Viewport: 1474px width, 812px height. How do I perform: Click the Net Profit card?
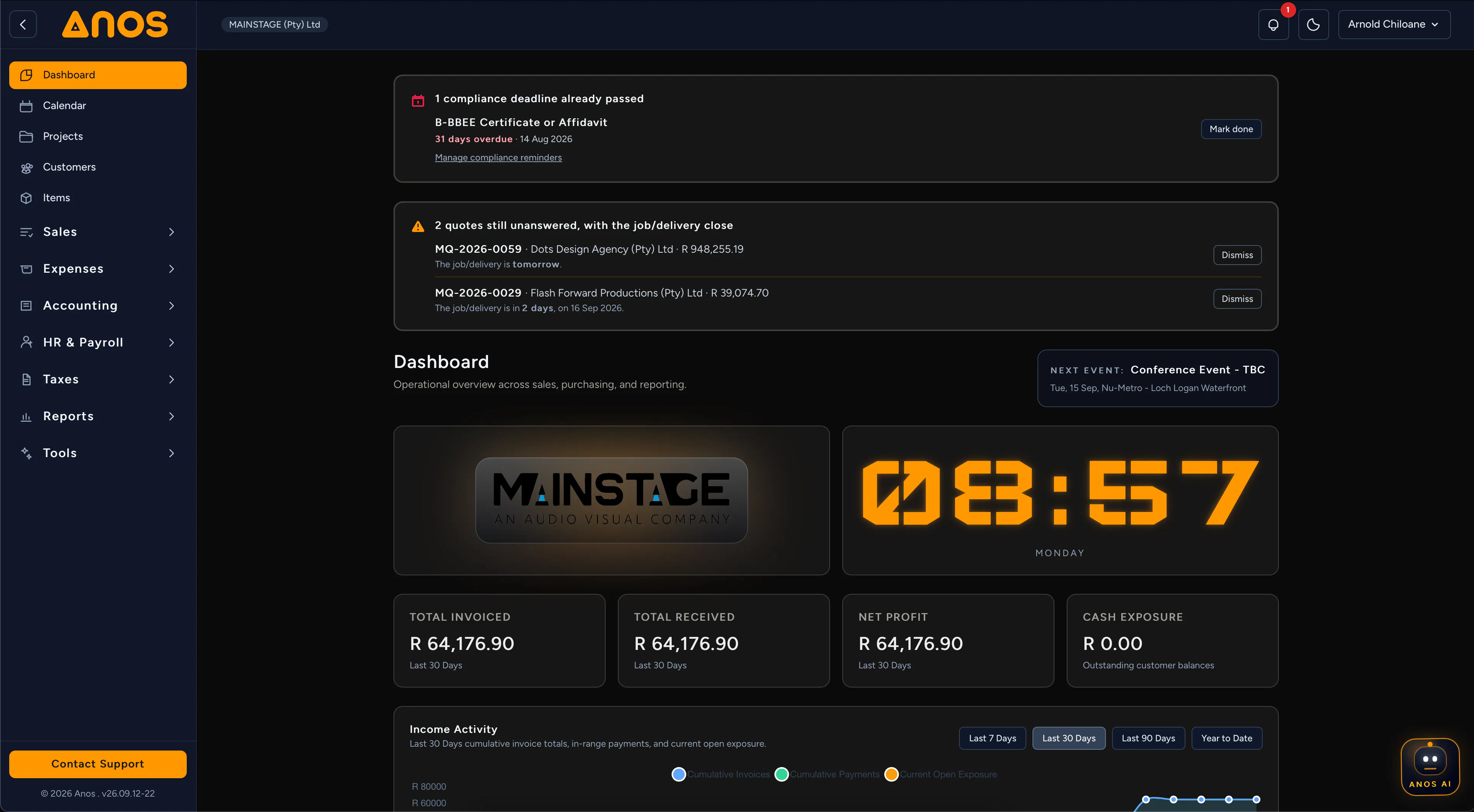(x=948, y=640)
